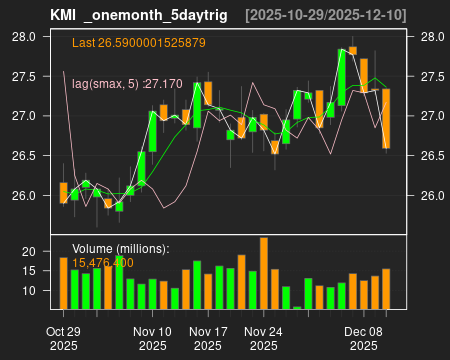Click the Oct 29 2025 axis label

pyautogui.click(x=63, y=339)
